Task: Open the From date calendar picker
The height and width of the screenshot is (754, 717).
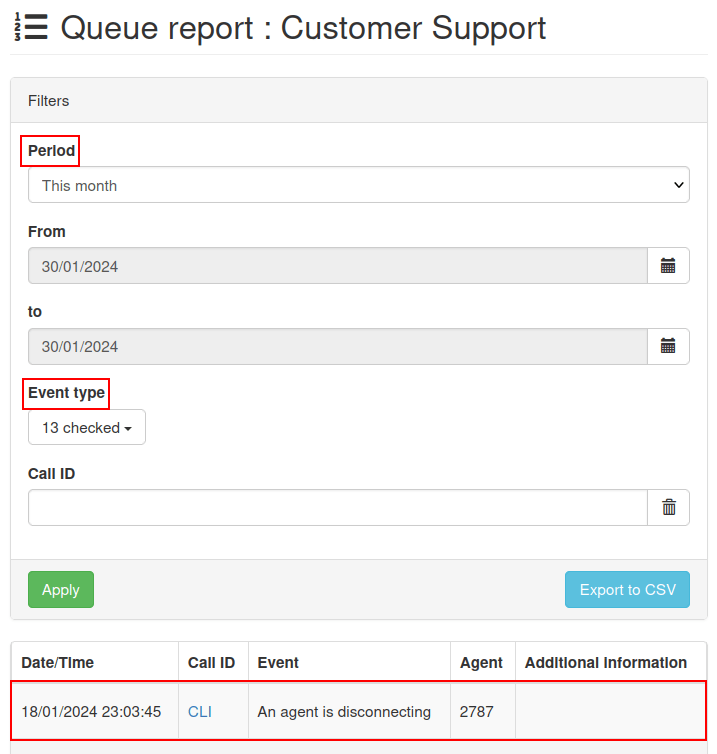Action: coord(668,266)
